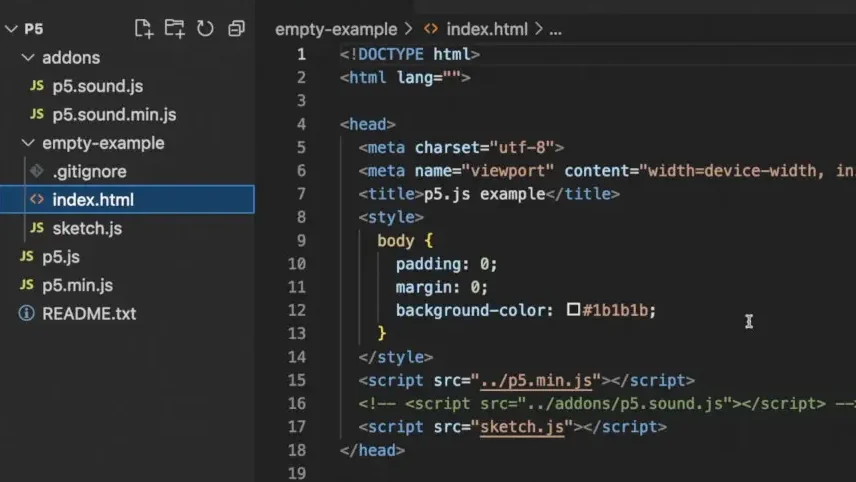856x482 pixels.
Task: Click the HTML icon in the breadcrumb
Action: coord(431,29)
